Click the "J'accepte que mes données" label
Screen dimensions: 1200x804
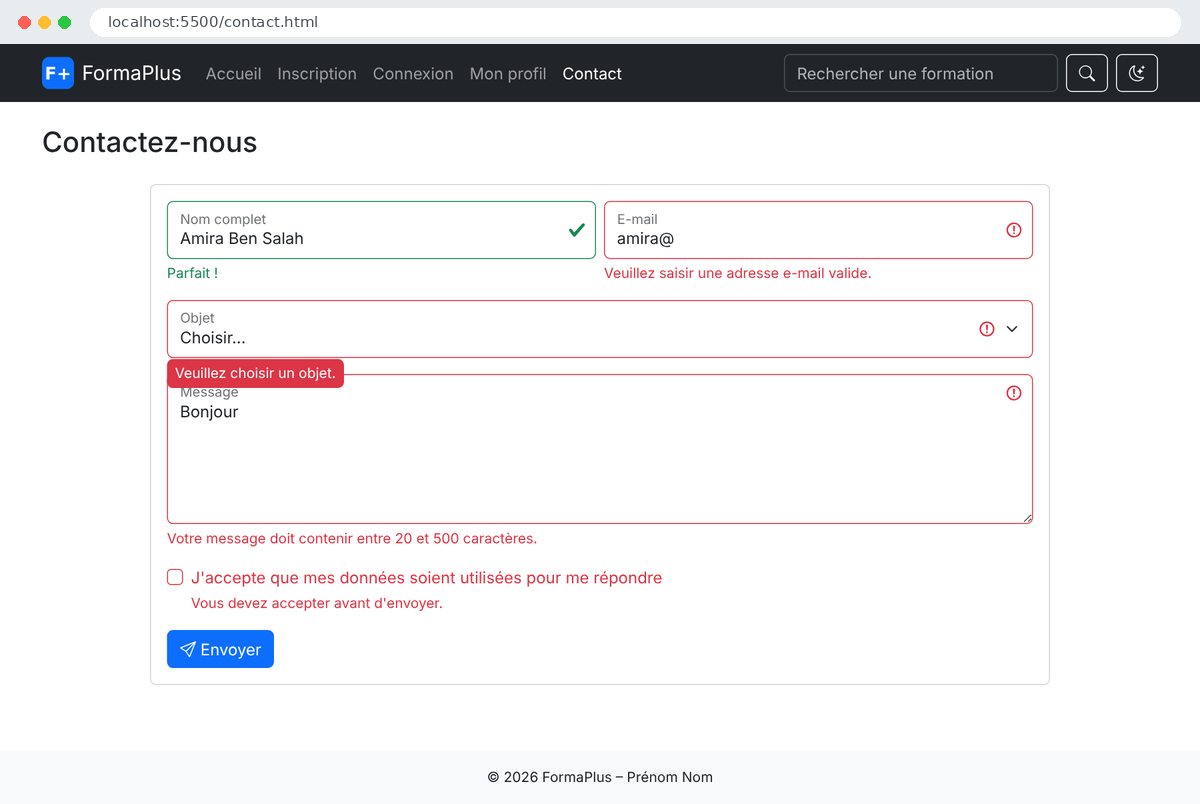(x=427, y=578)
